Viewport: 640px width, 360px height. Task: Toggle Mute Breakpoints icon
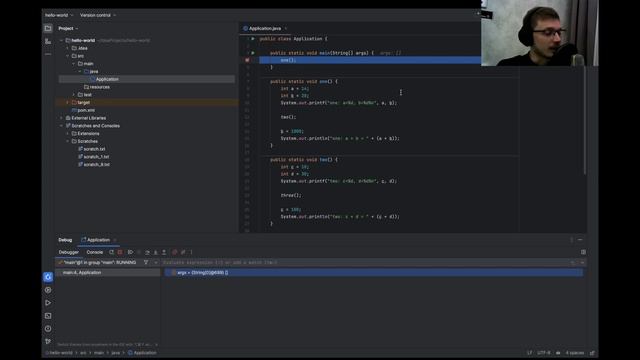tap(183, 252)
